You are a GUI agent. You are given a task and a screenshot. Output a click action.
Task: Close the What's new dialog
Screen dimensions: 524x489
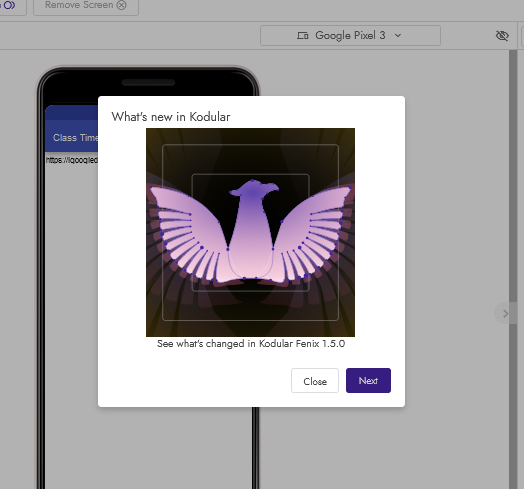pos(315,381)
